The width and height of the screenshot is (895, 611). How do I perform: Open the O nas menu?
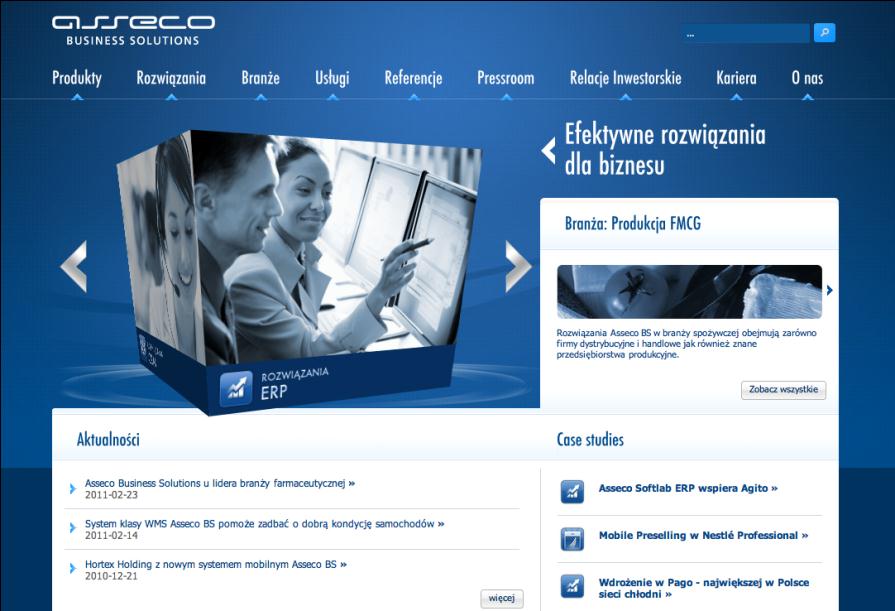pyautogui.click(x=807, y=78)
